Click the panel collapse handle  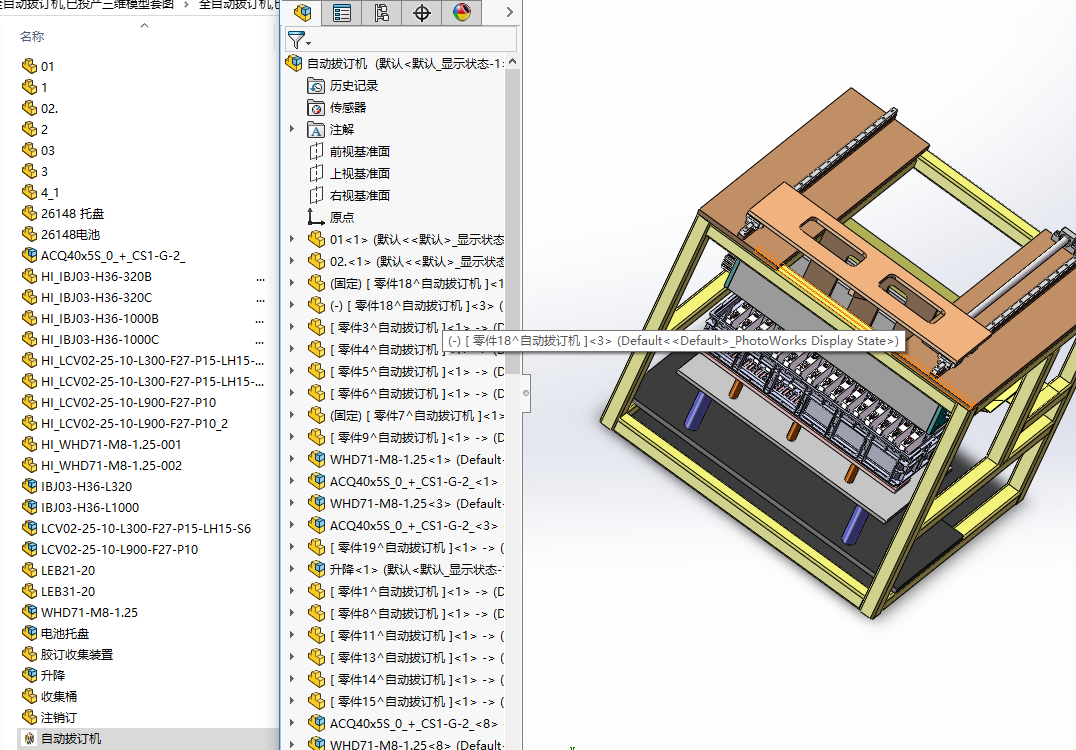click(x=526, y=393)
